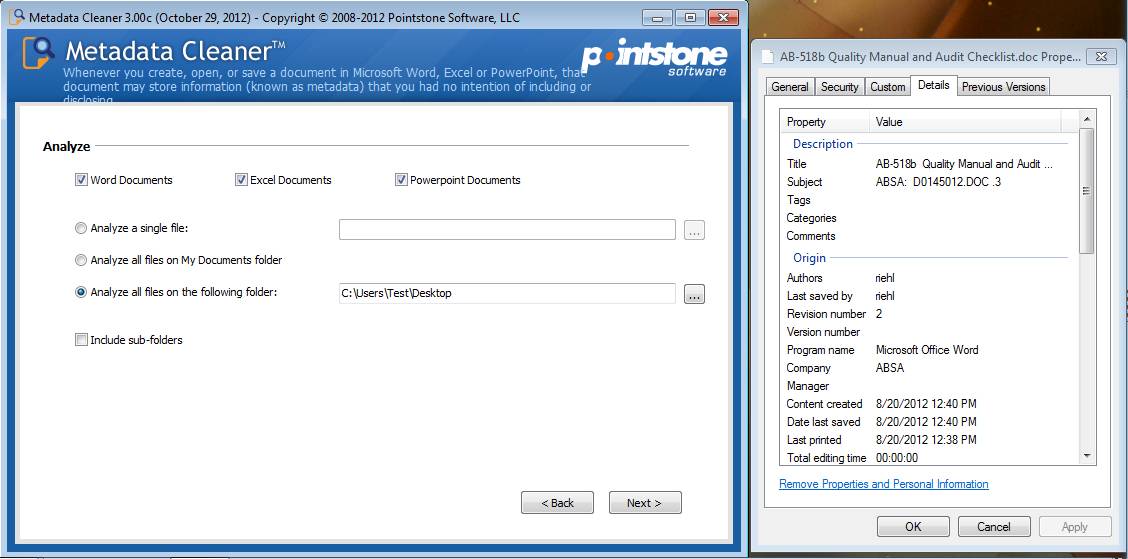The width and height of the screenshot is (1128, 559).
Task: Close the Properties dialog window
Action: (1101, 56)
